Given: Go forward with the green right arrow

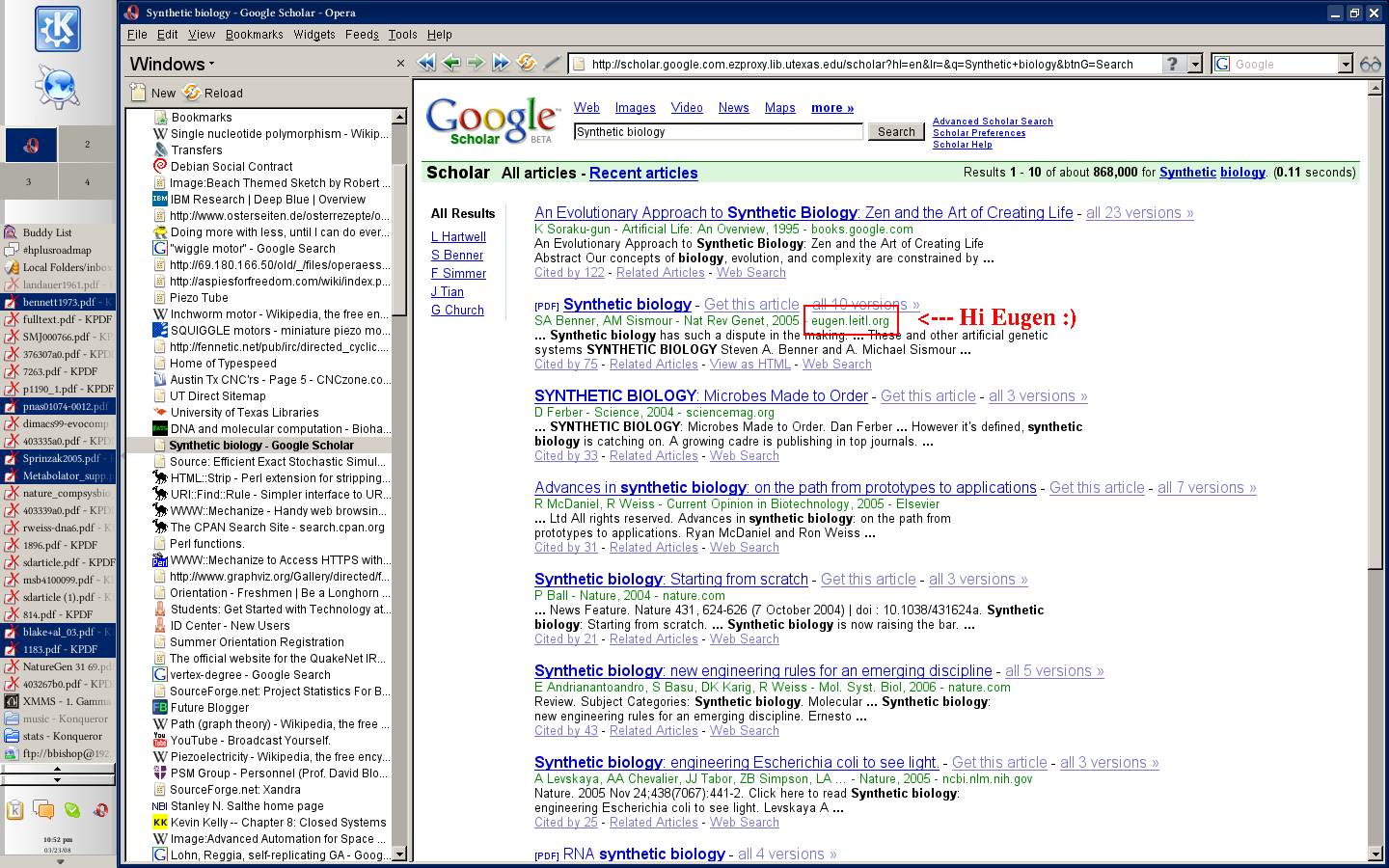Looking at the screenshot, I should click(x=476, y=63).
